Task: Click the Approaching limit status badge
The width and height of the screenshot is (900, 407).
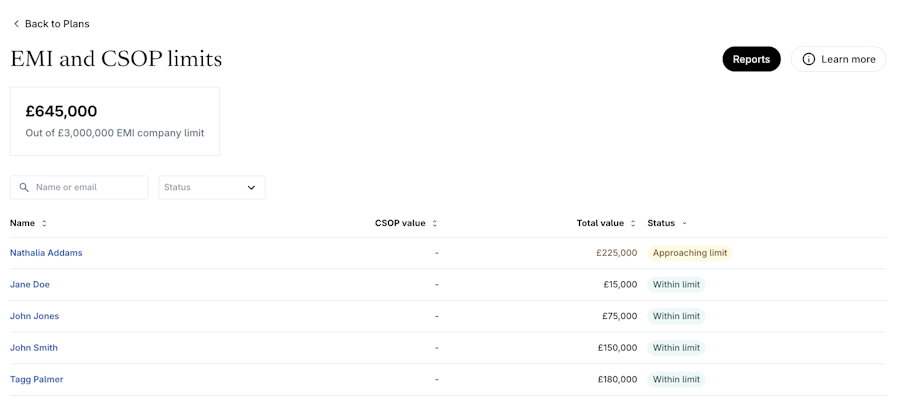Action: point(689,253)
